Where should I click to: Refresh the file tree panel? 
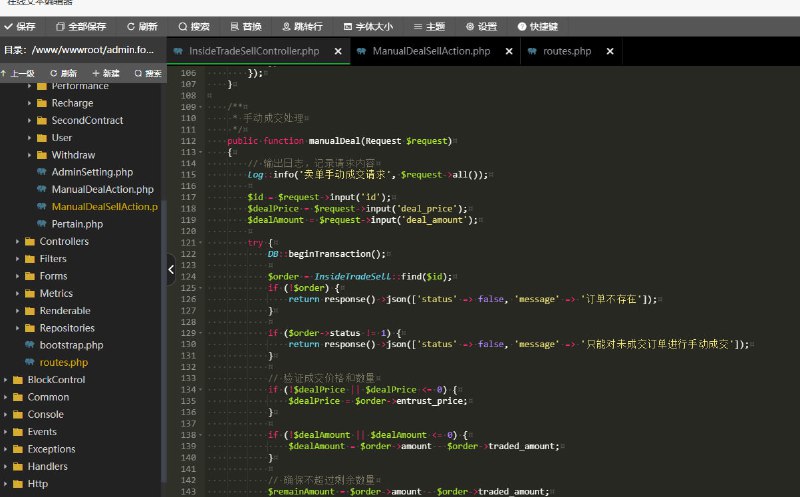click(x=64, y=73)
